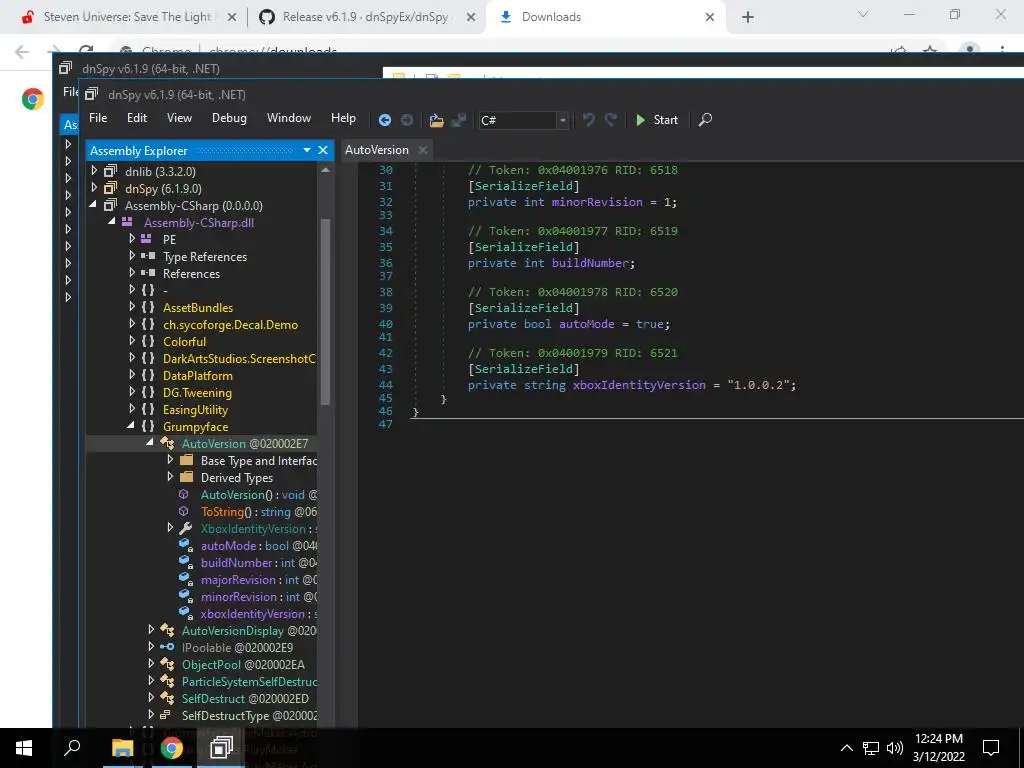Click the greyed Save All toolbar icon
The width and height of the screenshot is (1024, 768).
(x=459, y=120)
